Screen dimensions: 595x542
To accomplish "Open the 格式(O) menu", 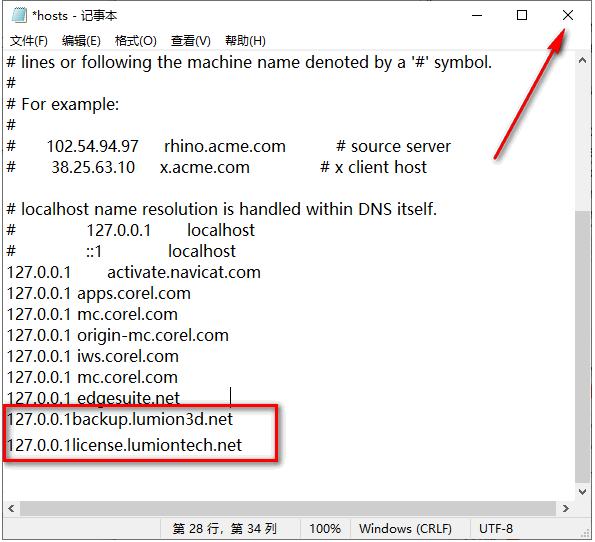I will 135,41.
